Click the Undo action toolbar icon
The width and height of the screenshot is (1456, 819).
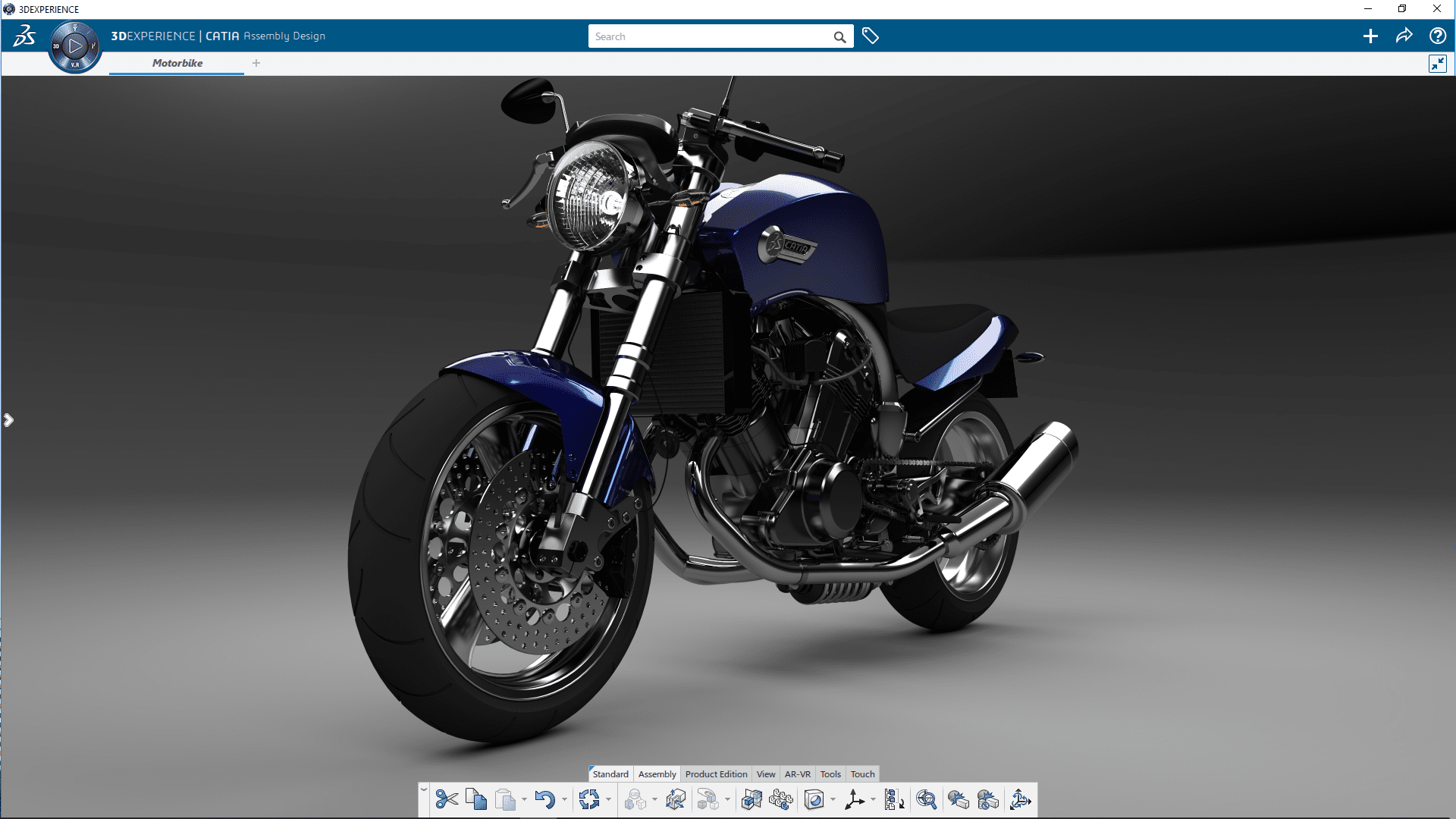pyautogui.click(x=545, y=799)
